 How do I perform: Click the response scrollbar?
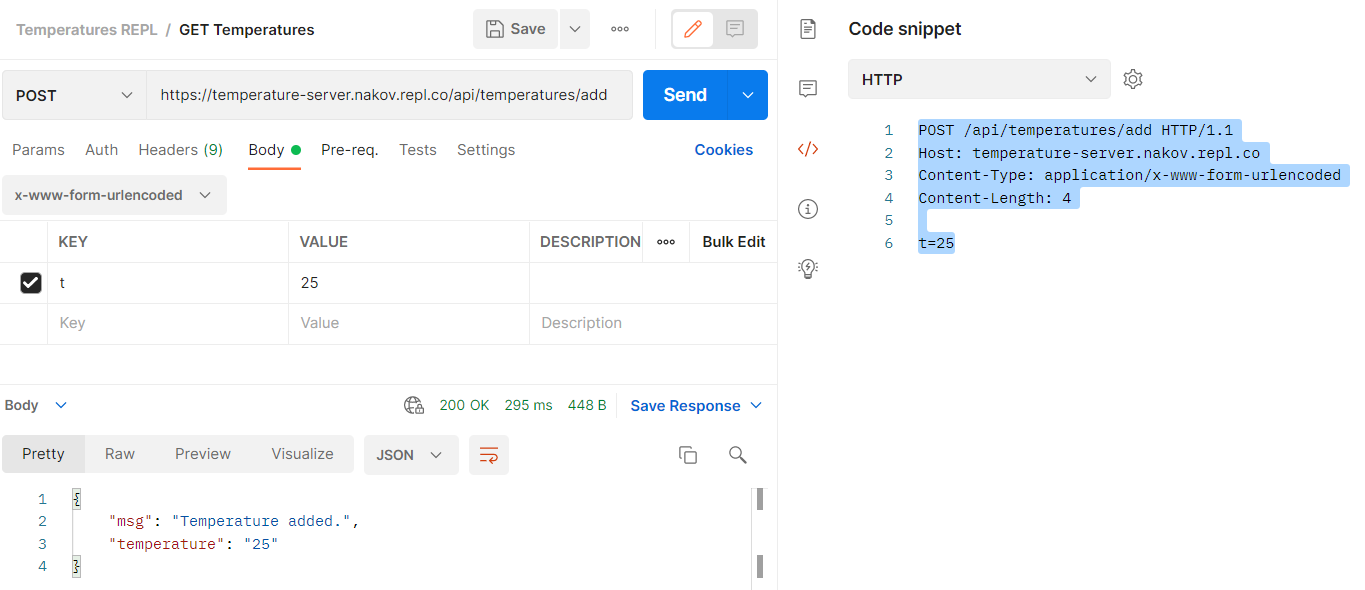pyautogui.click(x=760, y=532)
